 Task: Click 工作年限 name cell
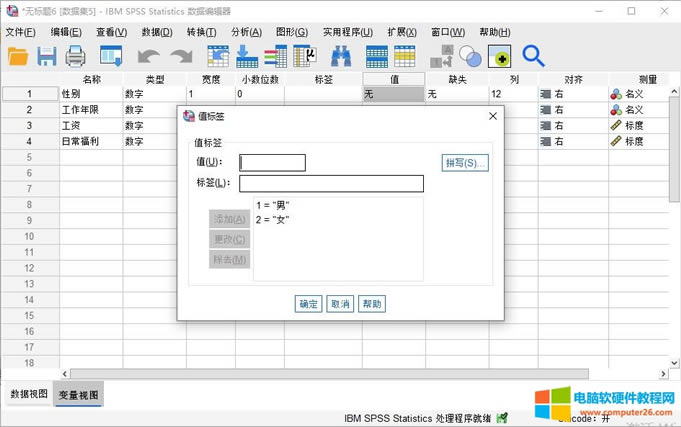tap(91, 109)
